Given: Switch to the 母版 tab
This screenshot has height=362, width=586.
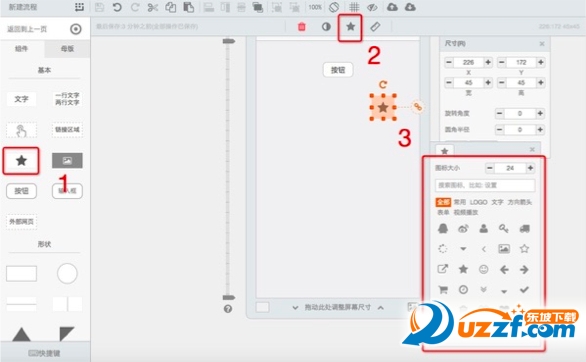Looking at the screenshot, I should (67, 49).
